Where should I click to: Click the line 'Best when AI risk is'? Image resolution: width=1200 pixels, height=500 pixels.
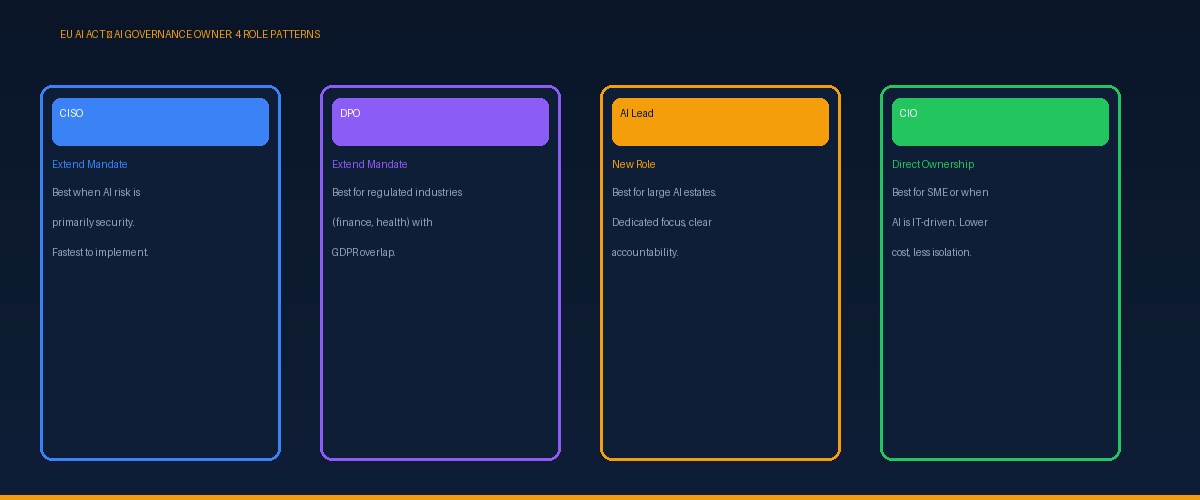pos(96,192)
